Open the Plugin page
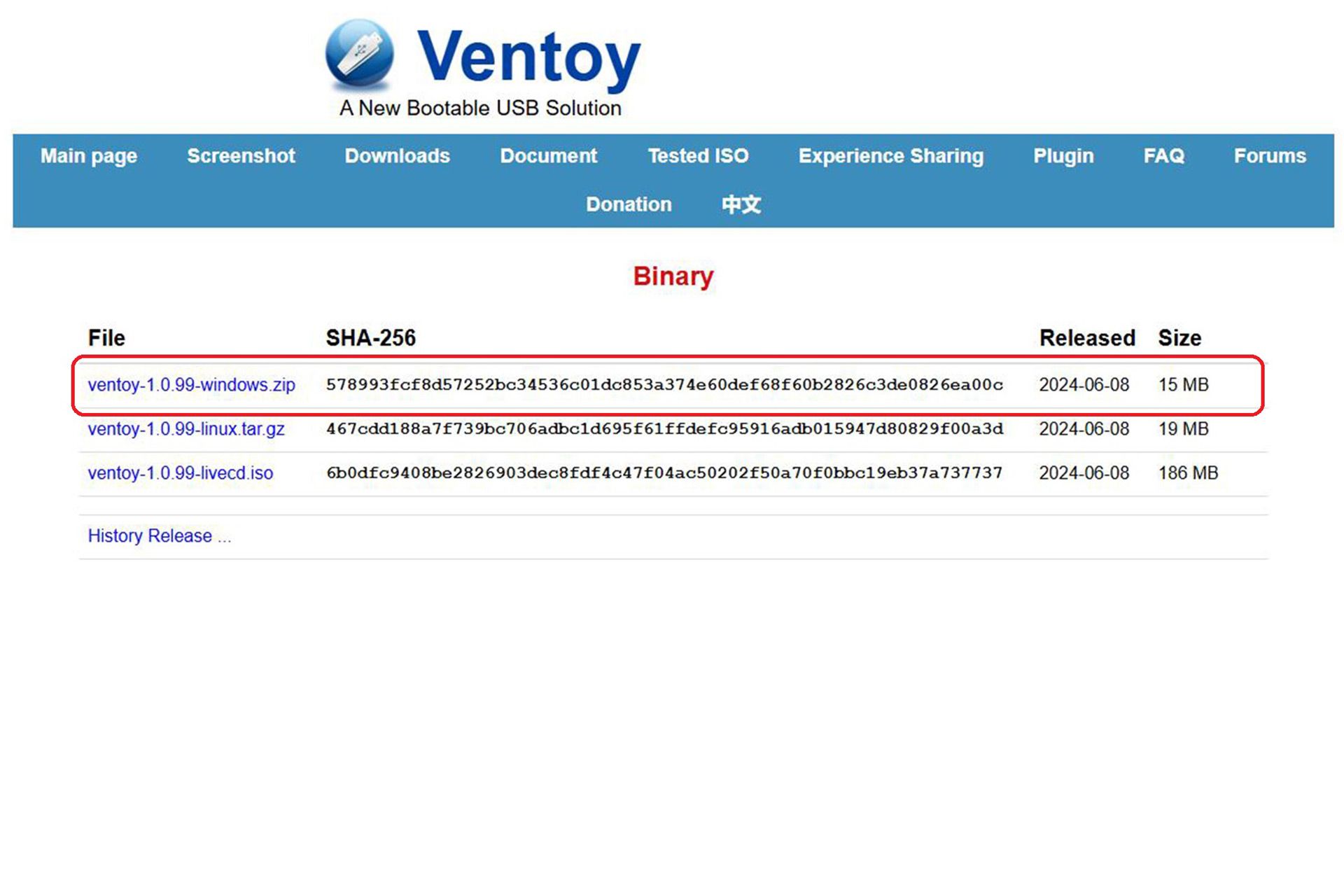This screenshot has width=1344, height=896. point(1063,156)
